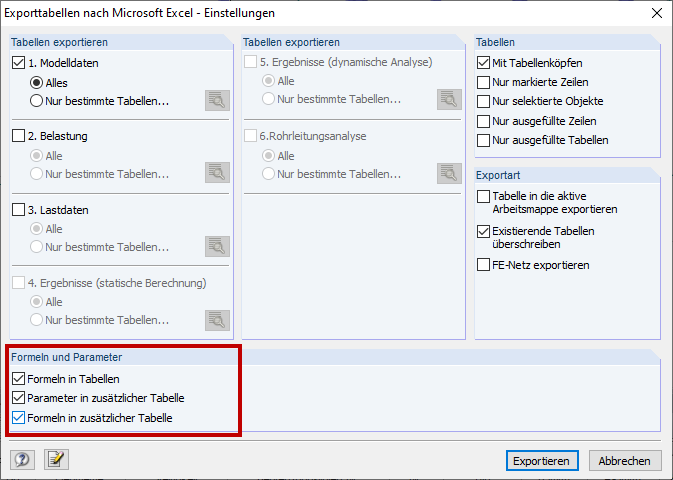The width and height of the screenshot is (673, 480).
Task: Enable 'Nur markierte Zeilen'
Action: pos(485,82)
